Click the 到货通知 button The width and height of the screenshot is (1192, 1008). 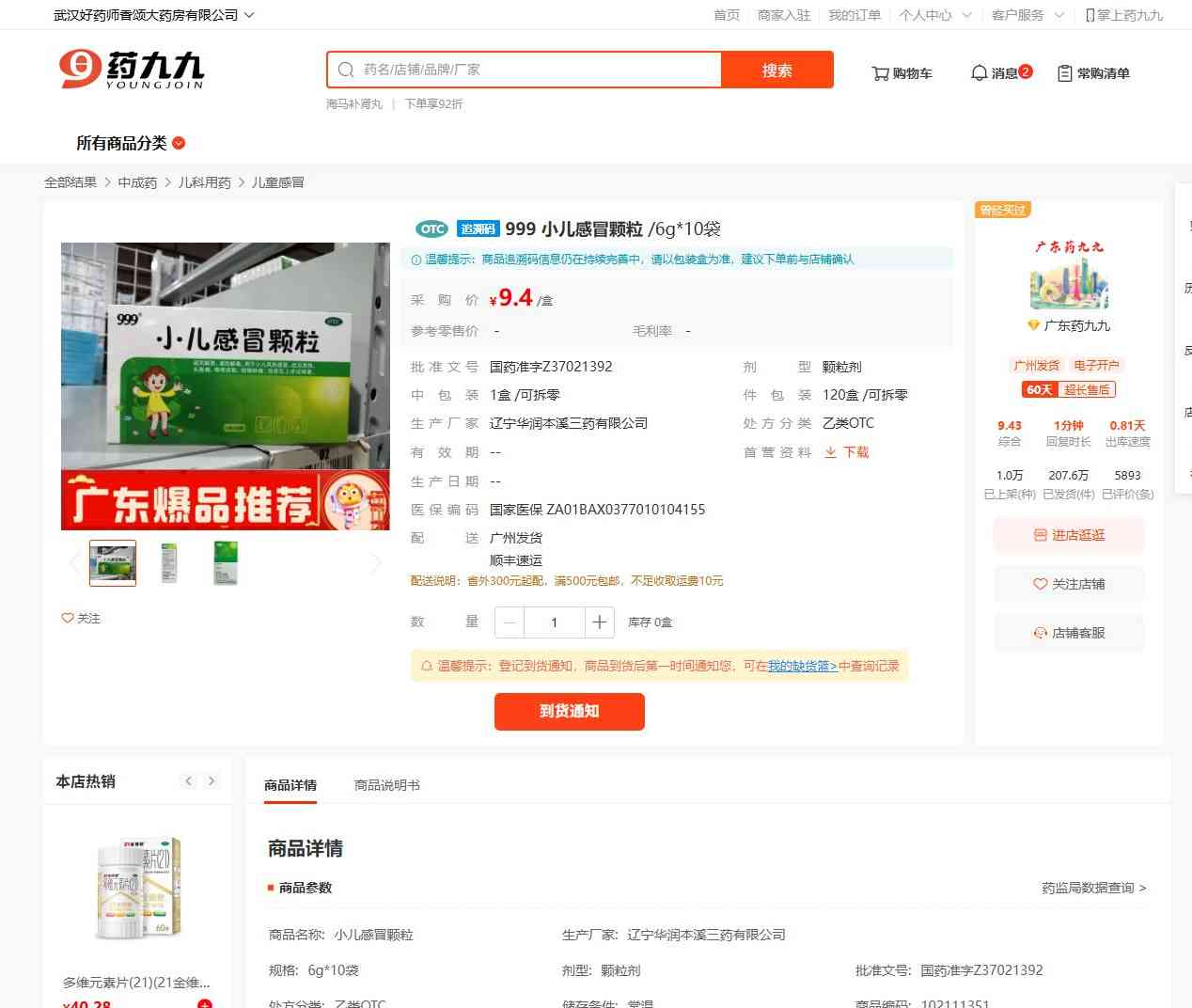569,711
